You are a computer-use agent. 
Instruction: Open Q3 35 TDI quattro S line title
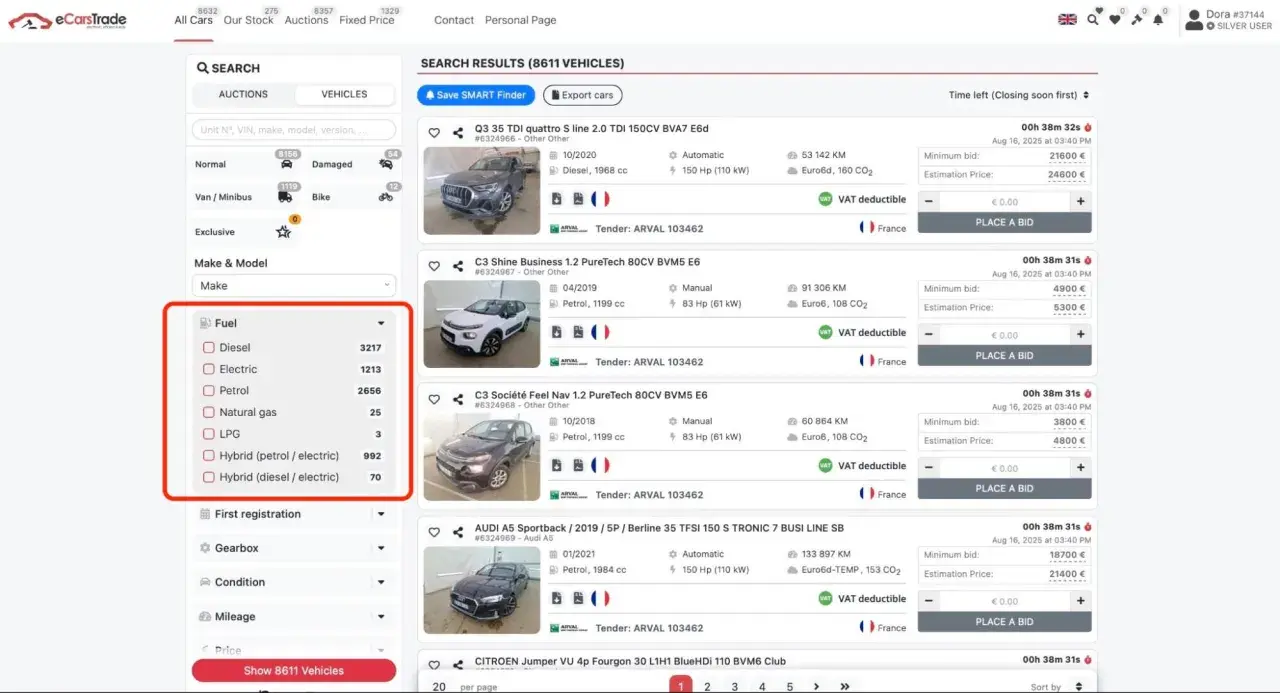tap(591, 128)
